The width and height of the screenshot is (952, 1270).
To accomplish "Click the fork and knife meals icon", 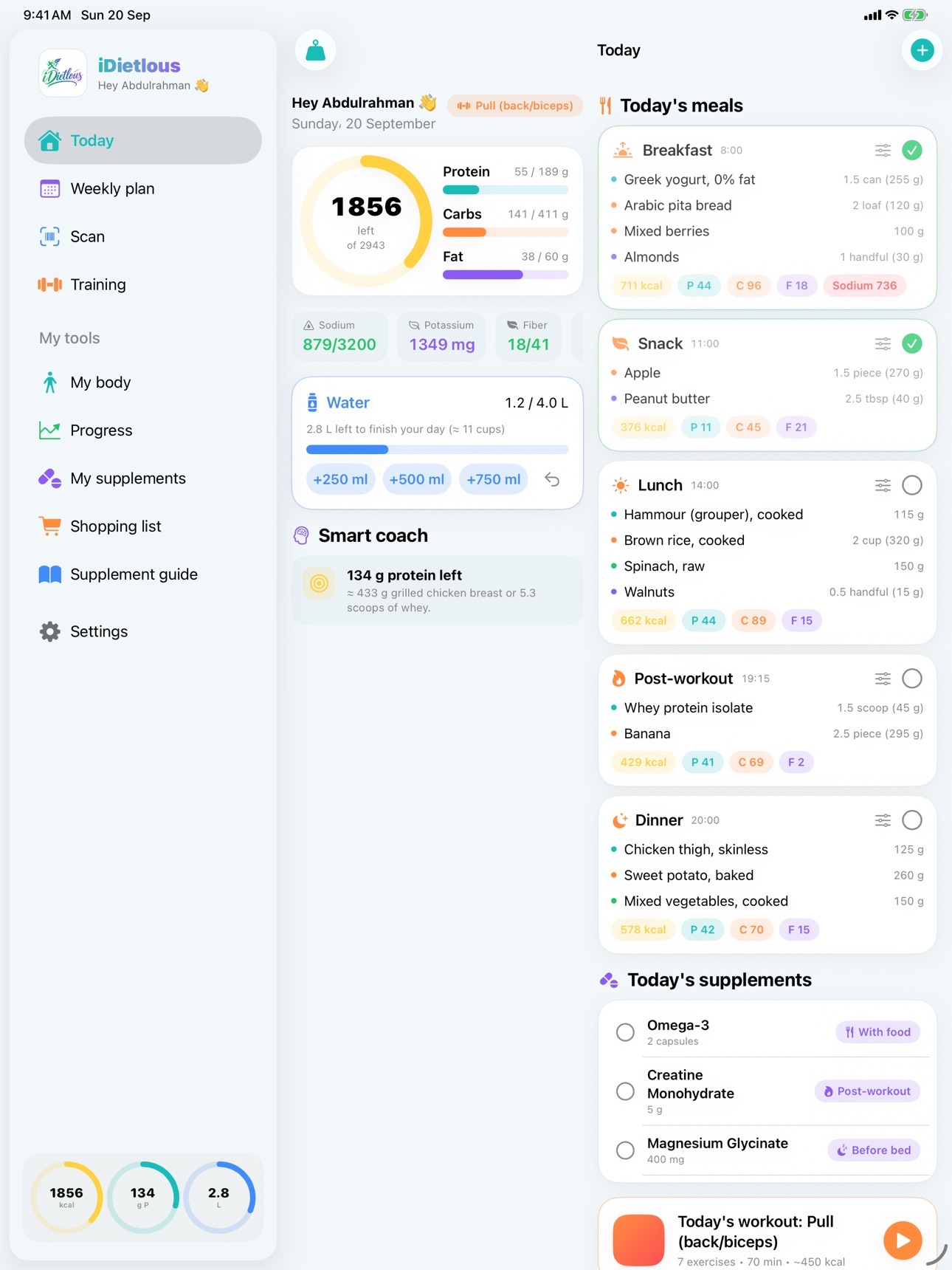I will (x=606, y=106).
